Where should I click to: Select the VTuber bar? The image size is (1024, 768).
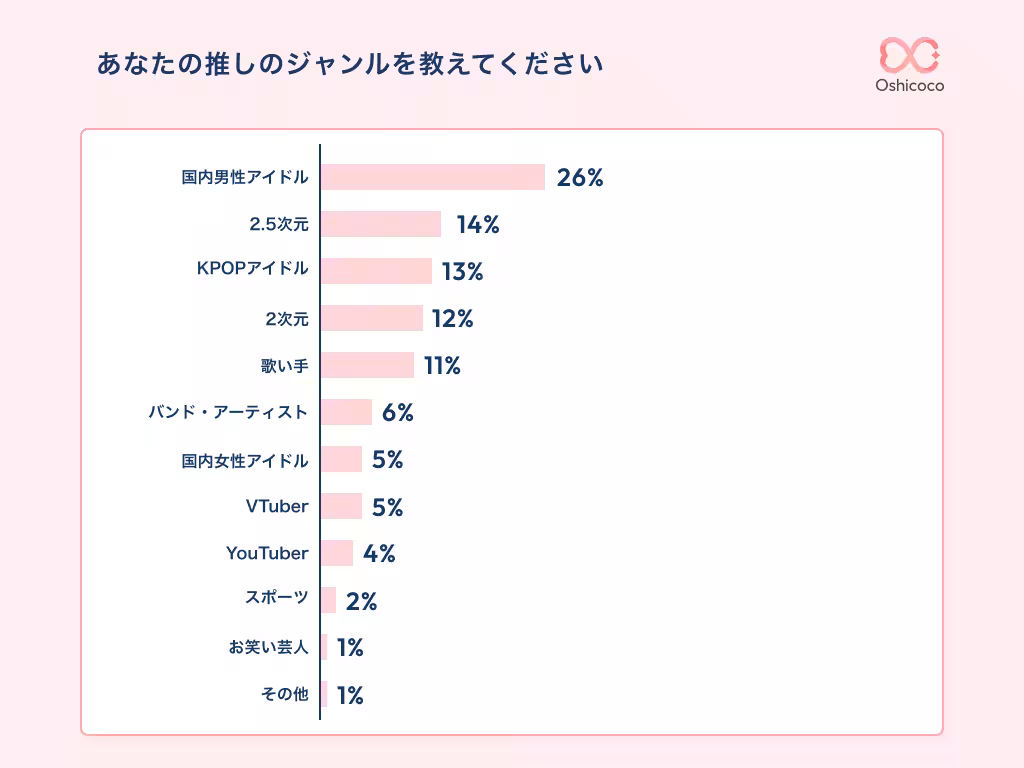(x=341, y=506)
